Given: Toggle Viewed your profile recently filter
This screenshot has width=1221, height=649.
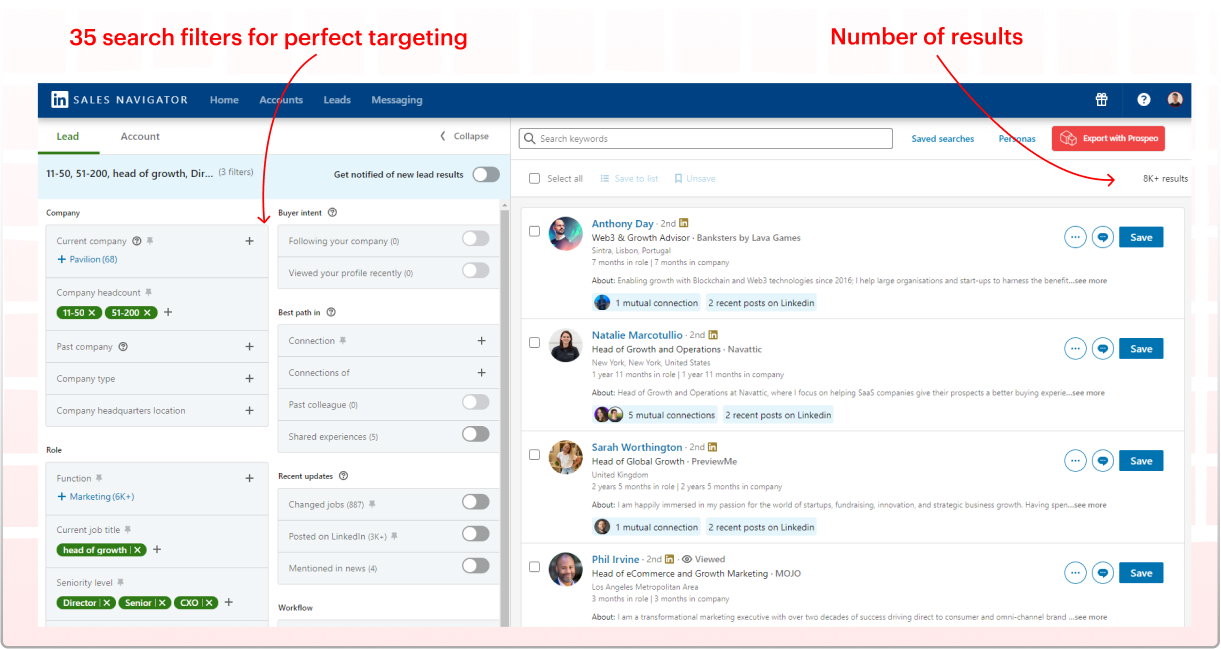Looking at the screenshot, I should click(x=476, y=271).
